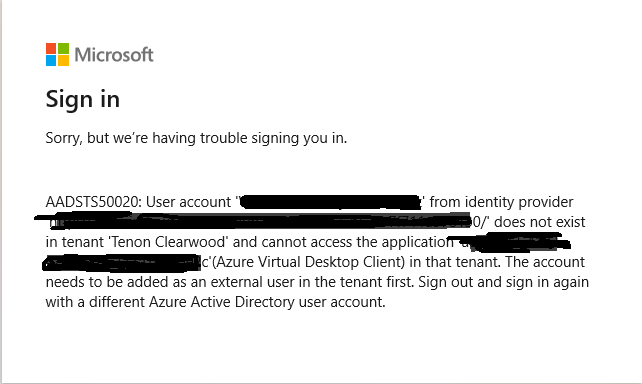Click the Microsoft four-square logo icon
This screenshot has width=642, height=384.
pyautogui.click(x=57, y=54)
